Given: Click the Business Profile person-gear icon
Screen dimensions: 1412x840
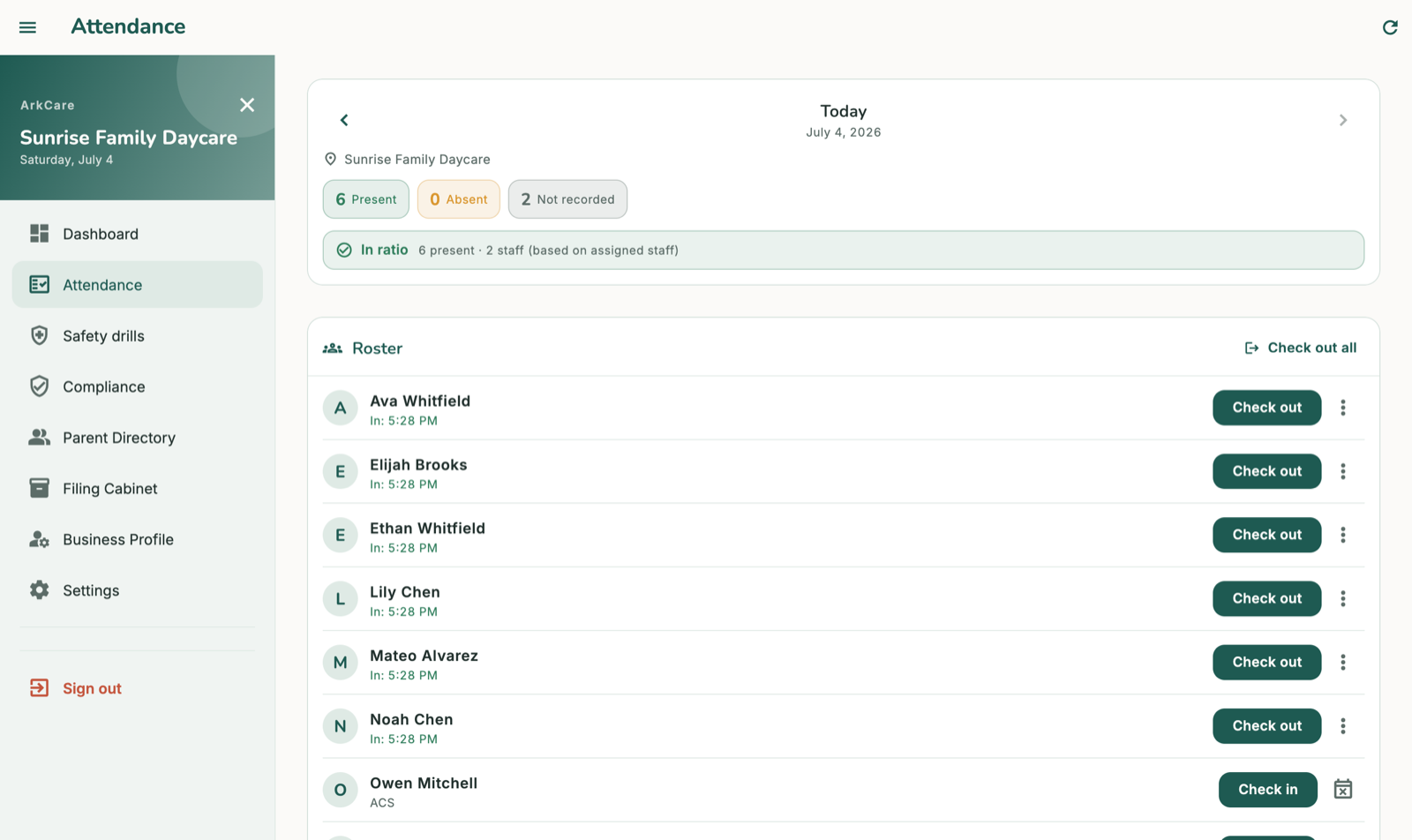Looking at the screenshot, I should pyautogui.click(x=39, y=539).
